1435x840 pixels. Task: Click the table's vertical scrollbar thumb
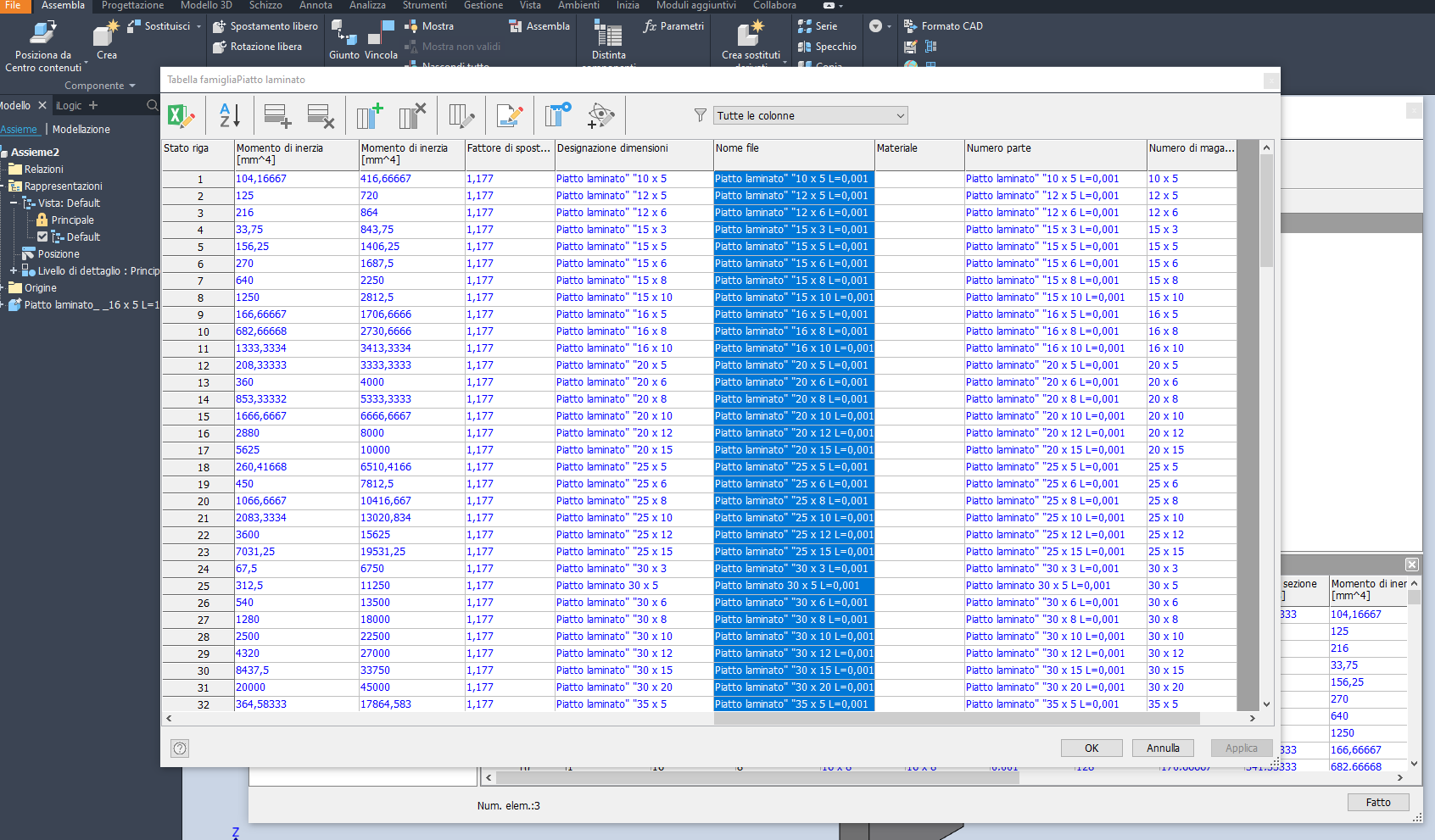point(1266,212)
